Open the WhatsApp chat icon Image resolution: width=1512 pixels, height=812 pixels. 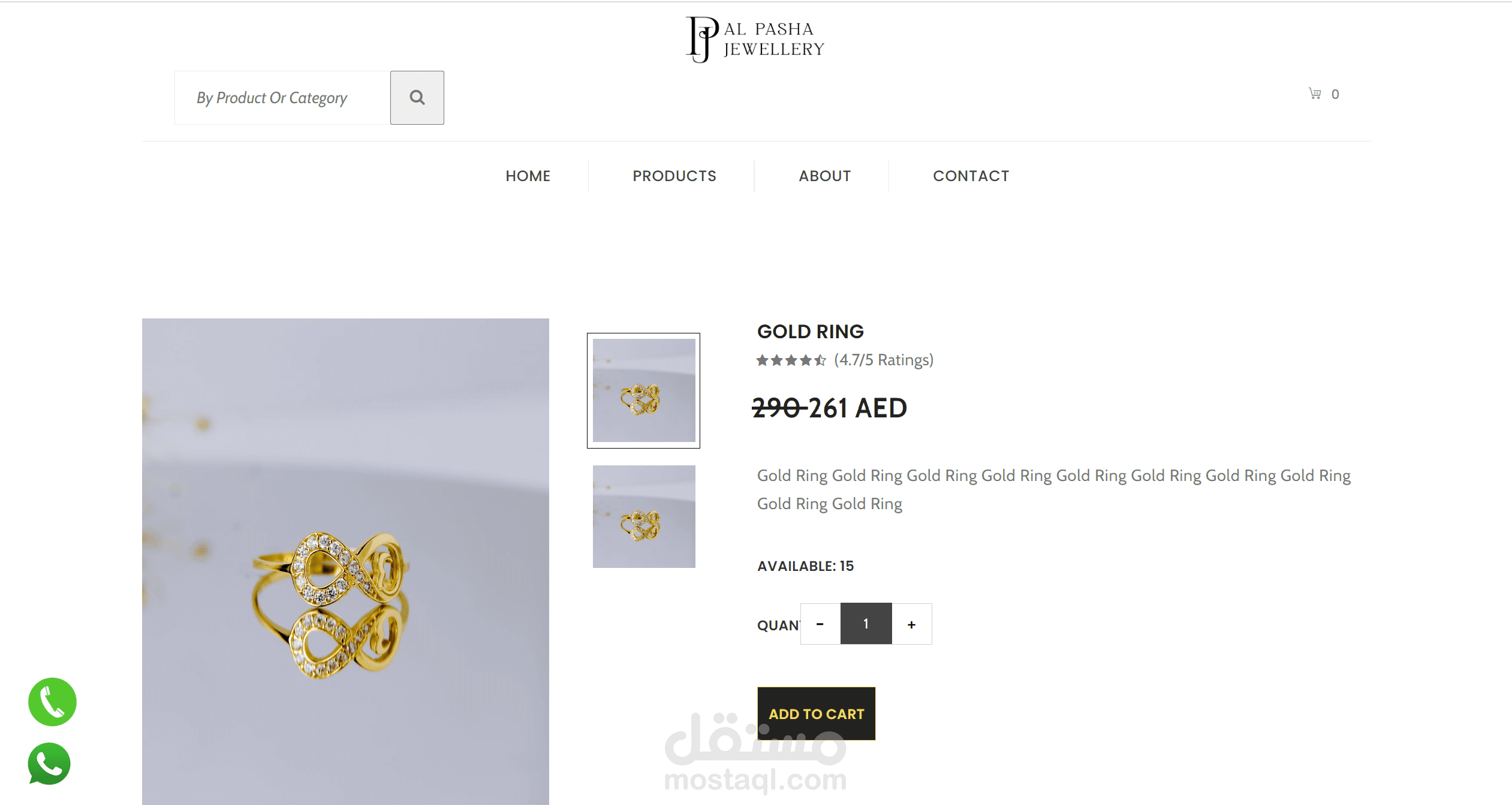click(49, 764)
